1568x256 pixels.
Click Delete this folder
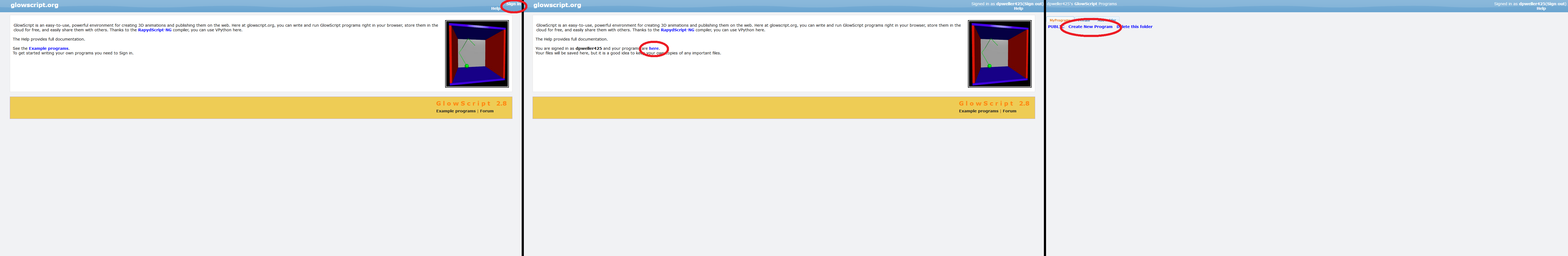[x=1135, y=27]
